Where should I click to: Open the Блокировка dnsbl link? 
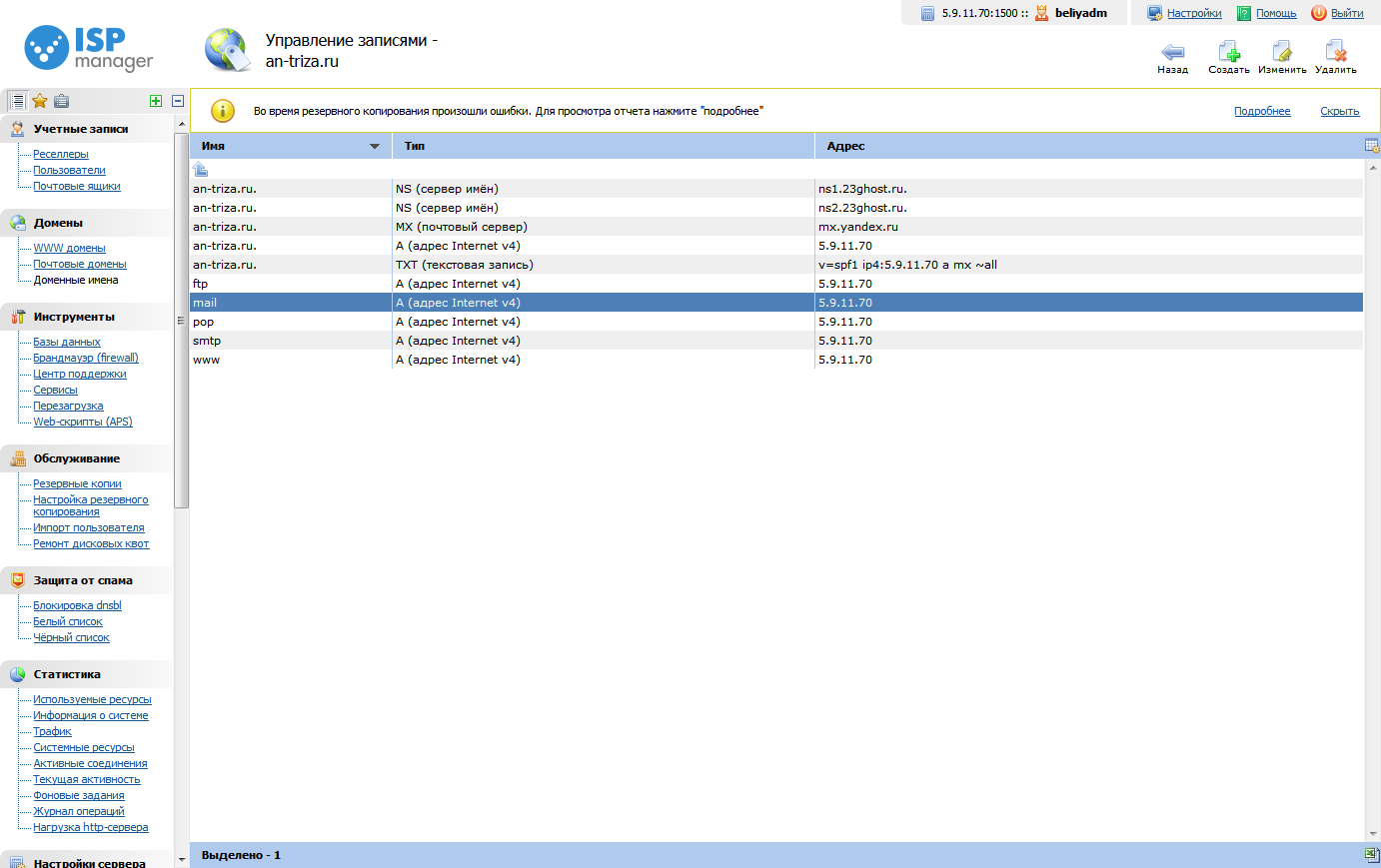point(77,605)
